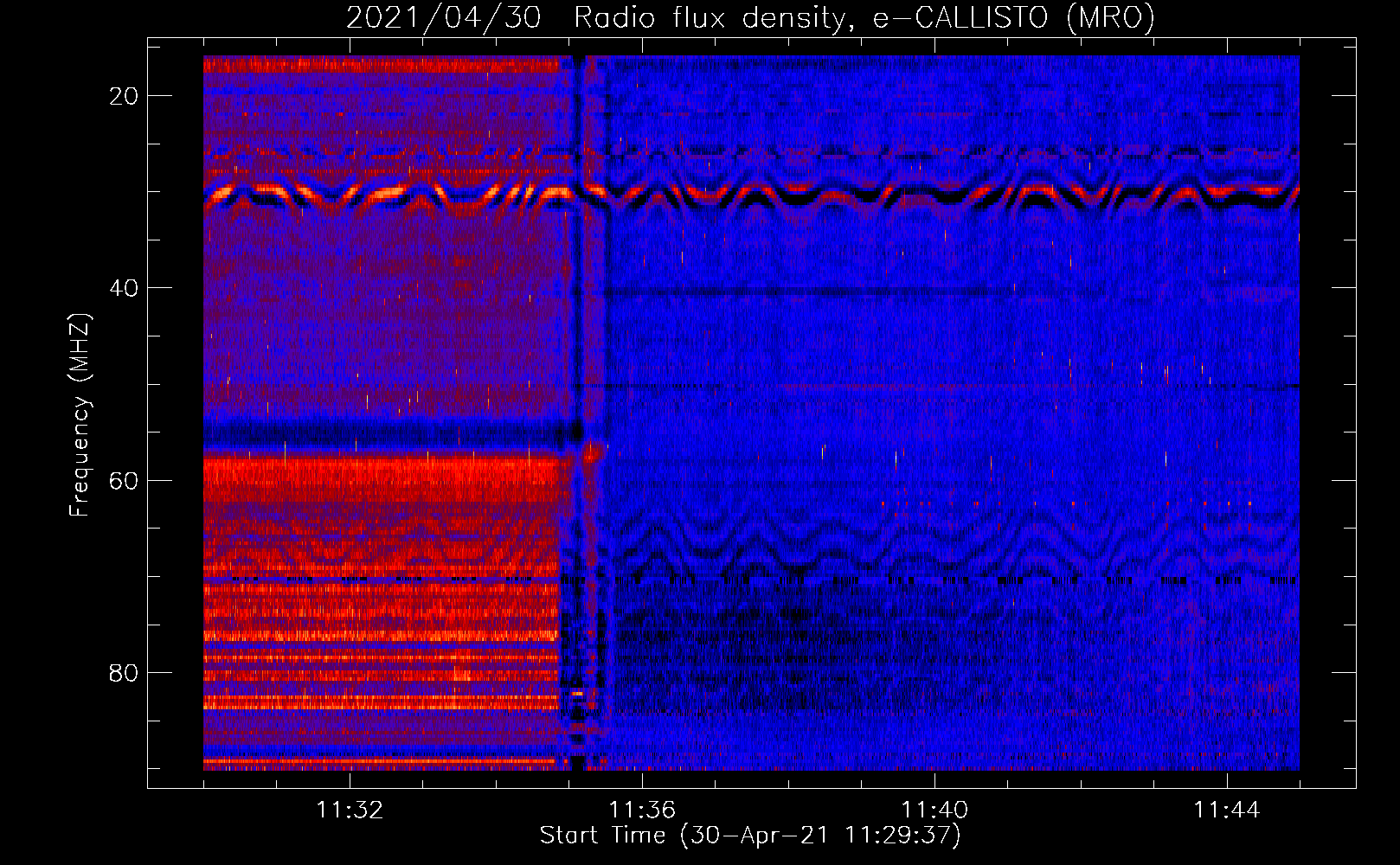Click the '11:32' time tick label
The height and width of the screenshot is (865, 1400).
pyautogui.click(x=350, y=811)
